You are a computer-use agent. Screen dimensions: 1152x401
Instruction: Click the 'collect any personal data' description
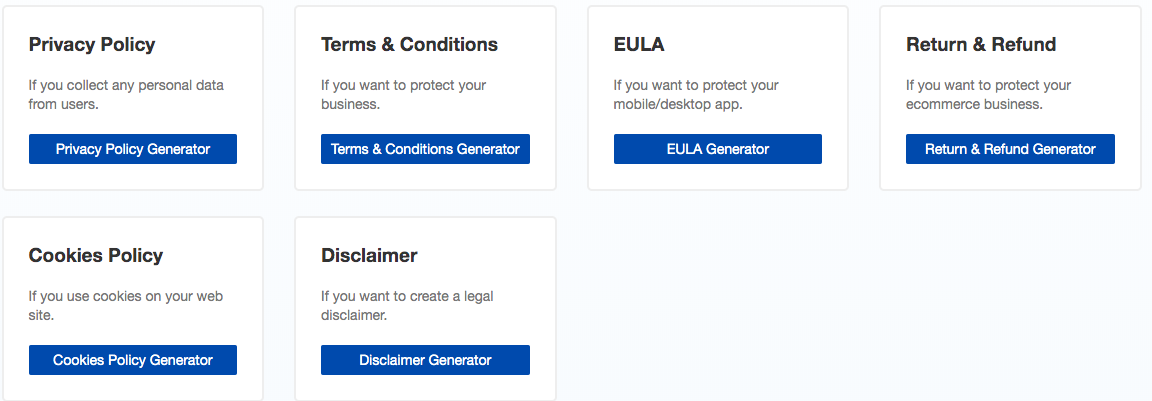[x=126, y=94]
